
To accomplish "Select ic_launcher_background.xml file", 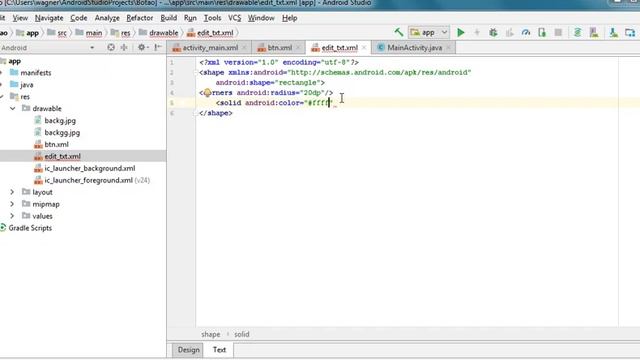I will (x=90, y=168).
